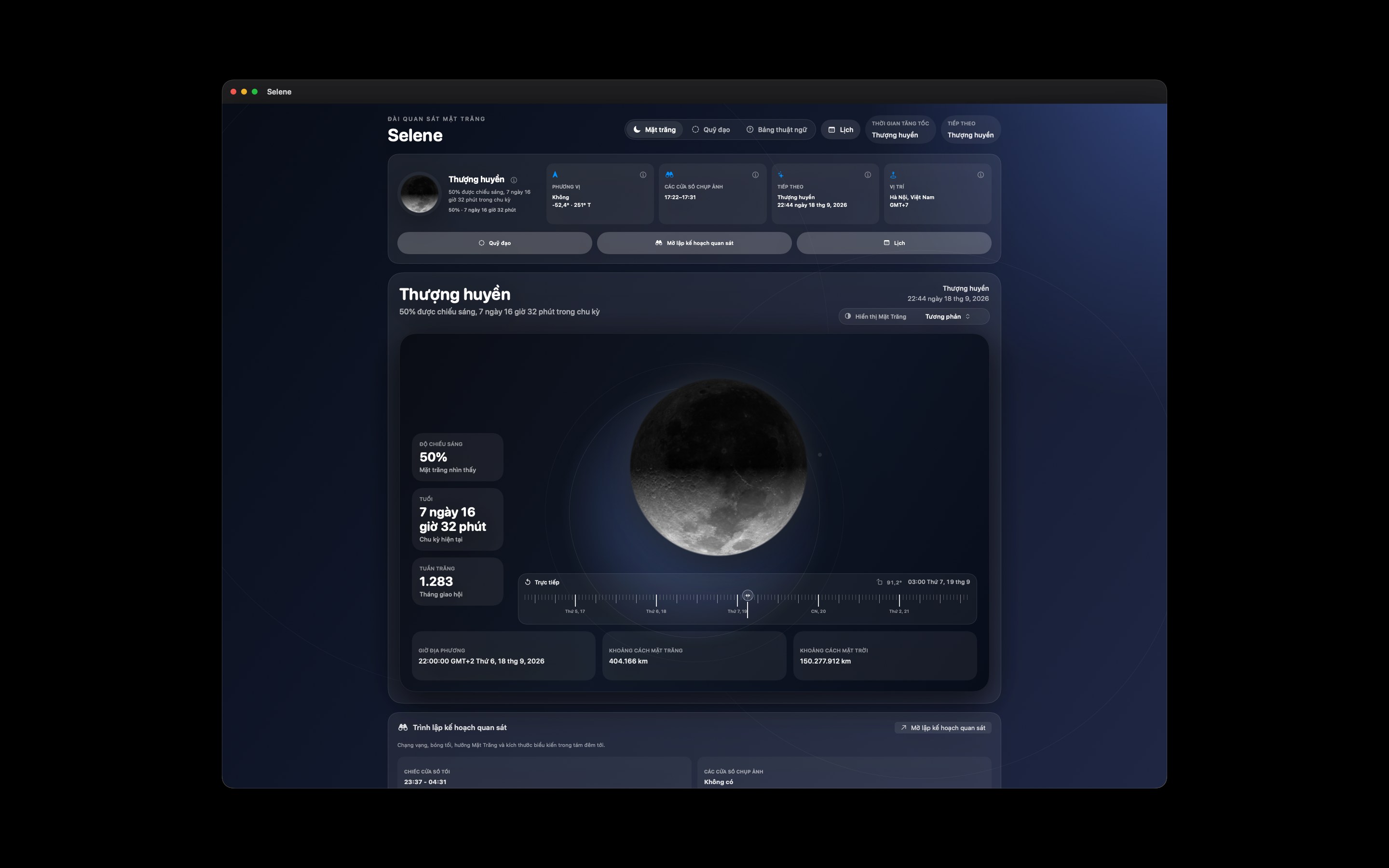Click the Tuần trăng 1.283 card

457,582
